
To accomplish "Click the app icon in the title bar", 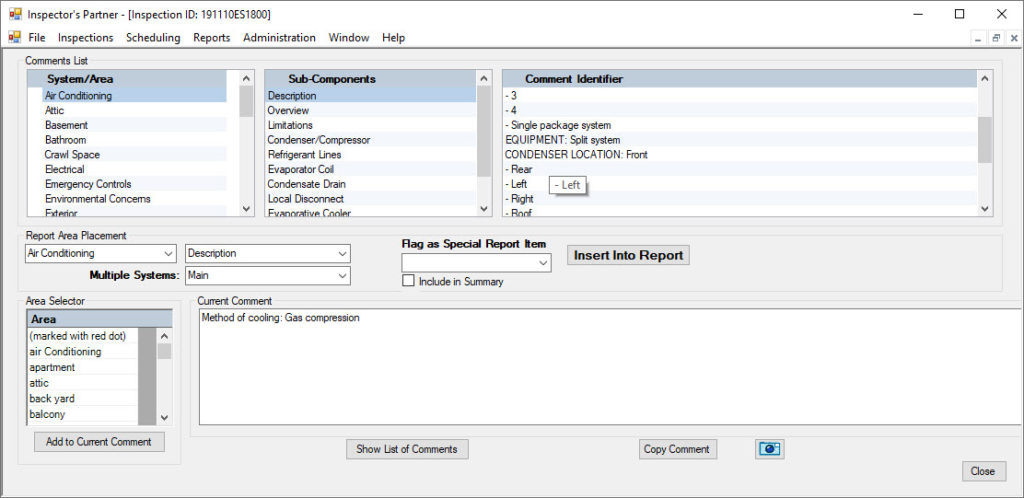I will [14, 14].
